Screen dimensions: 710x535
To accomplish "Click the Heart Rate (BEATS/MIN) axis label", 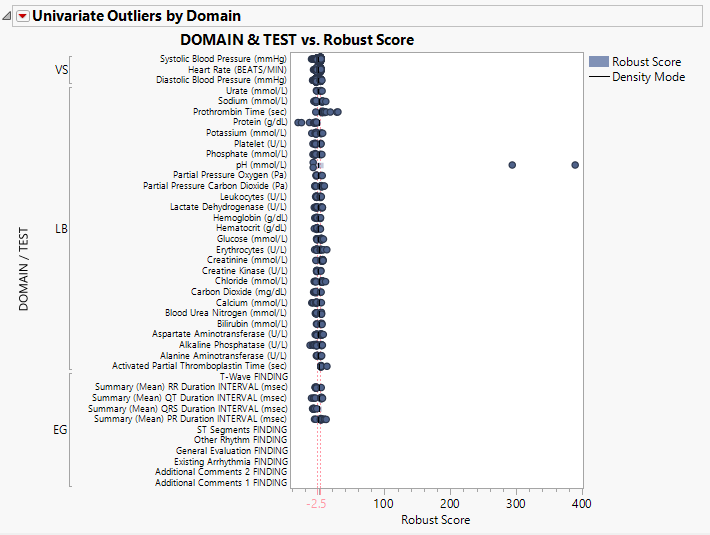I will click(x=237, y=70).
